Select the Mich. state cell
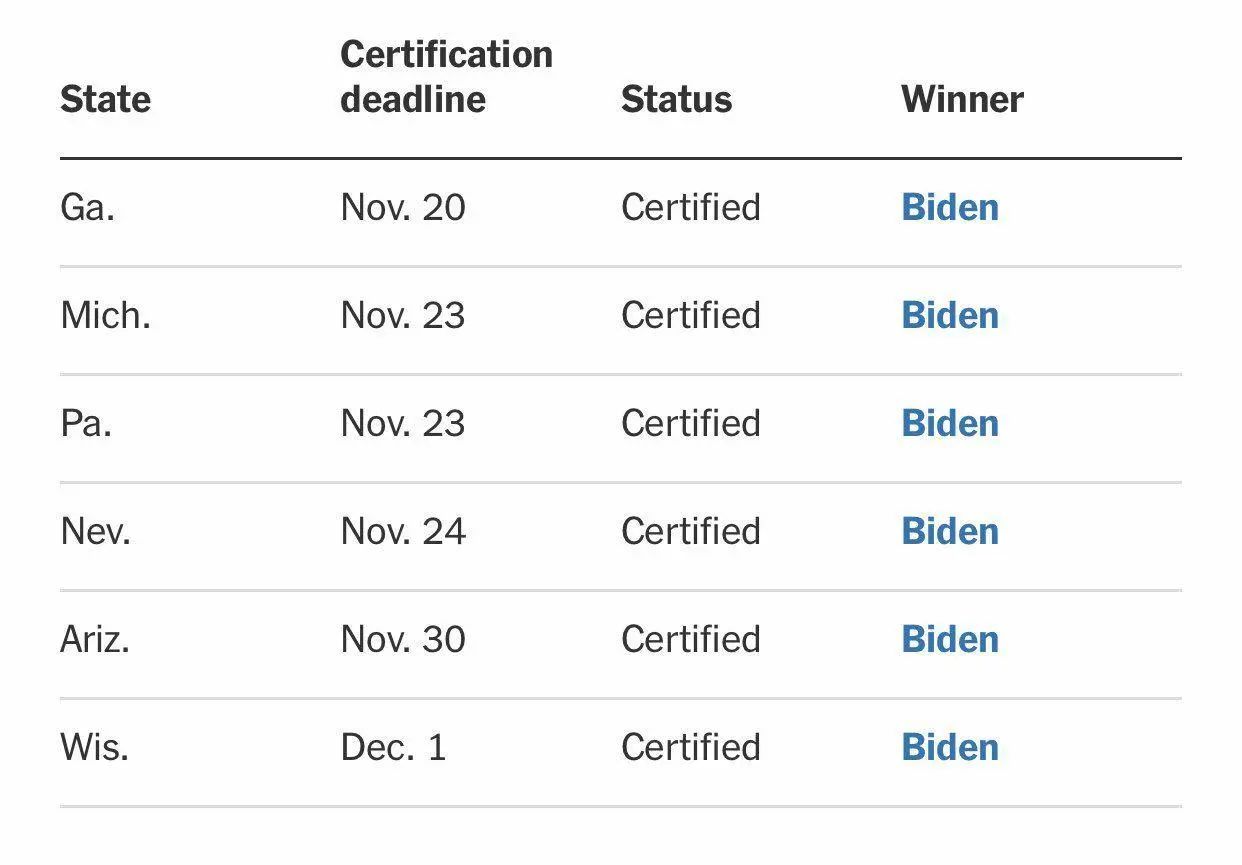 [105, 315]
